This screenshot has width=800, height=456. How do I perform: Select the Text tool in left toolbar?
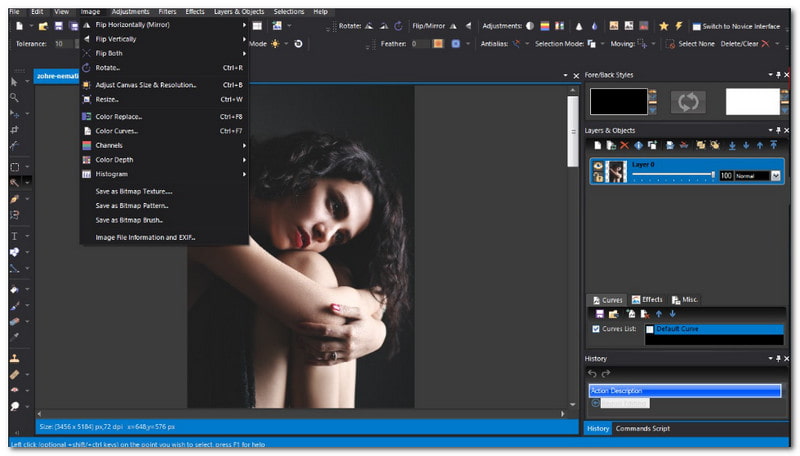pyautogui.click(x=15, y=236)
